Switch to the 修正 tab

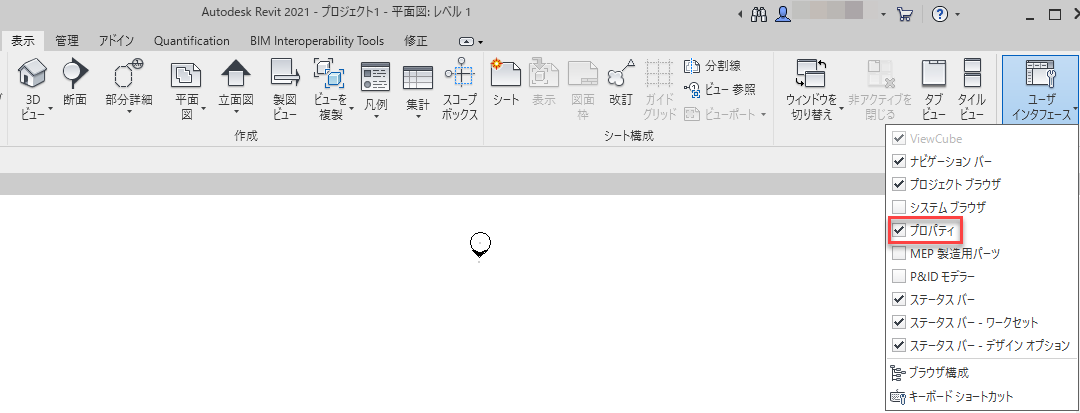pyautogui.click(x=416, y=41)
